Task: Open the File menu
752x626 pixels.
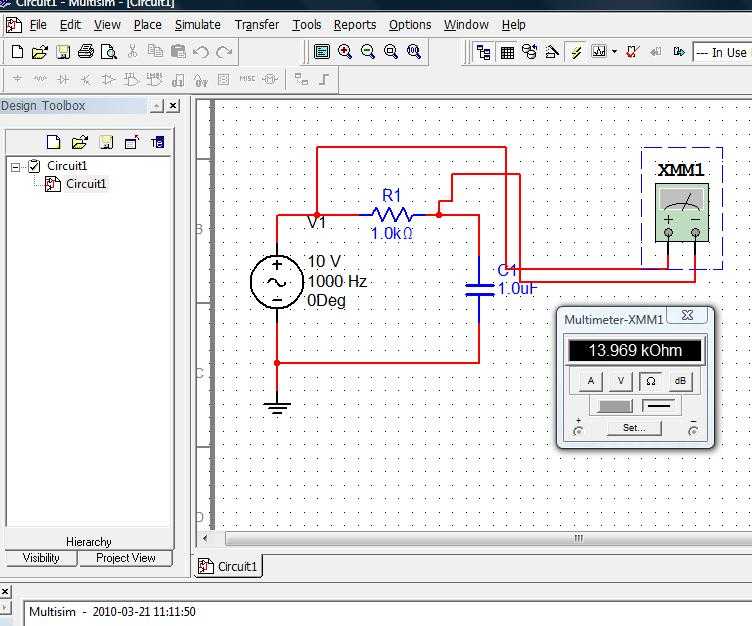Action: pyautogui.click(x=38, y=24)
